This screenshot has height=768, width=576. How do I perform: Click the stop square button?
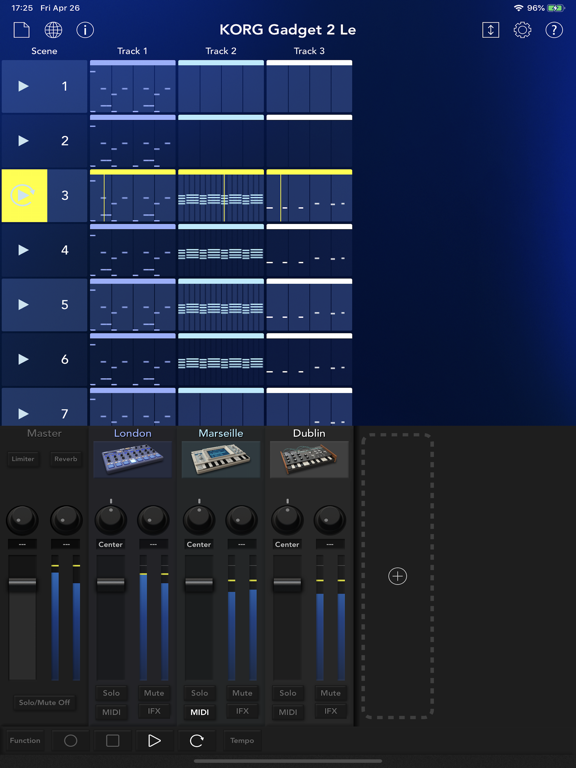coord(113,741)
